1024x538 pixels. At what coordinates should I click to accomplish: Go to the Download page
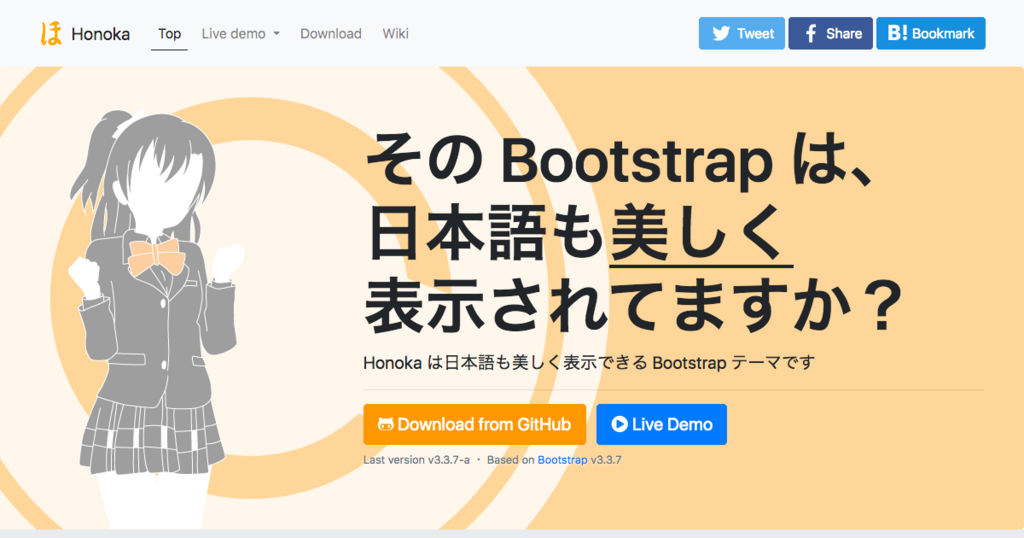(330, 33)
